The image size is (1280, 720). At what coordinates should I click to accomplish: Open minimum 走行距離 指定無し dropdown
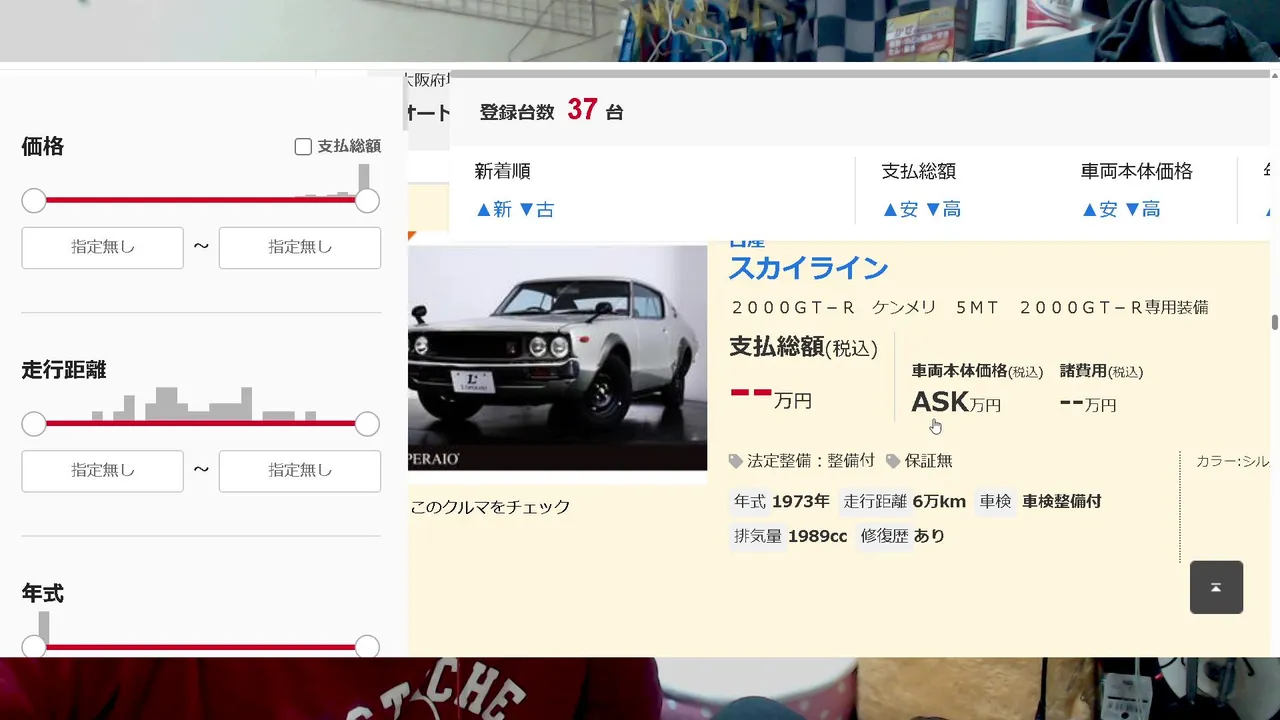[x=102, y=471]
